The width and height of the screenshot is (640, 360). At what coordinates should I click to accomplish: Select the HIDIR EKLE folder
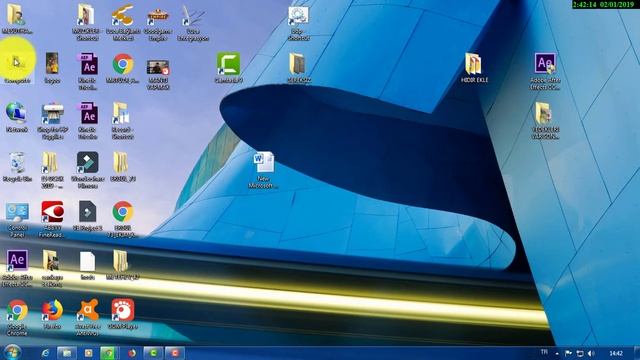(474, 64)
